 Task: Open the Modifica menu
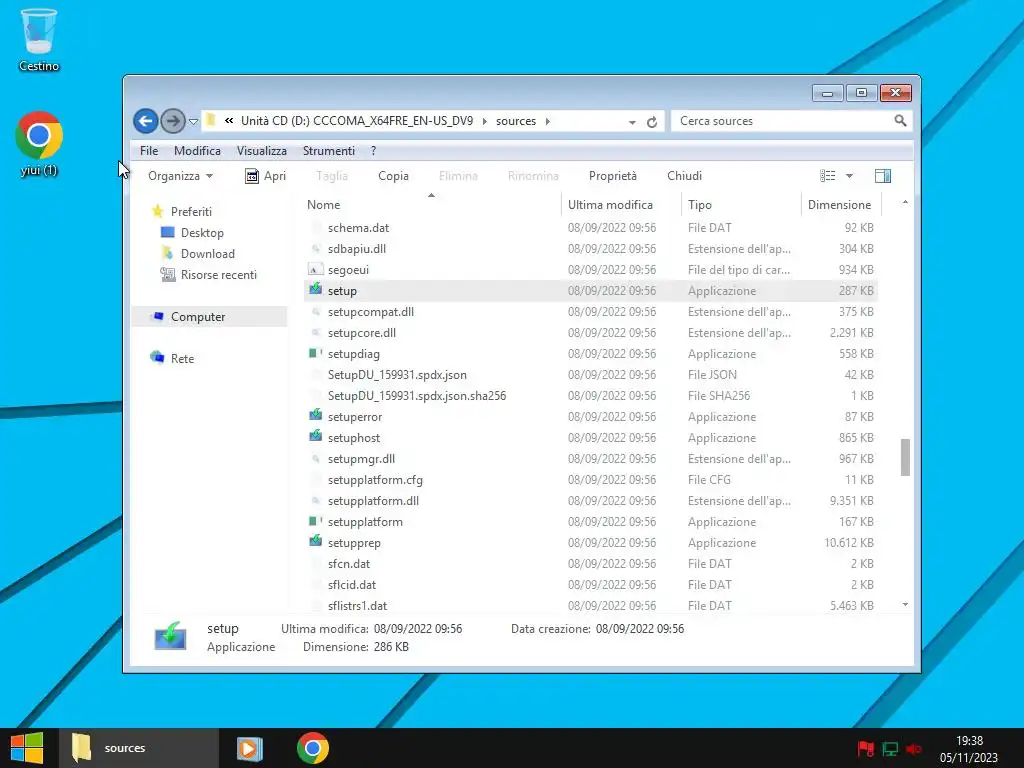(x=197, y=151)
